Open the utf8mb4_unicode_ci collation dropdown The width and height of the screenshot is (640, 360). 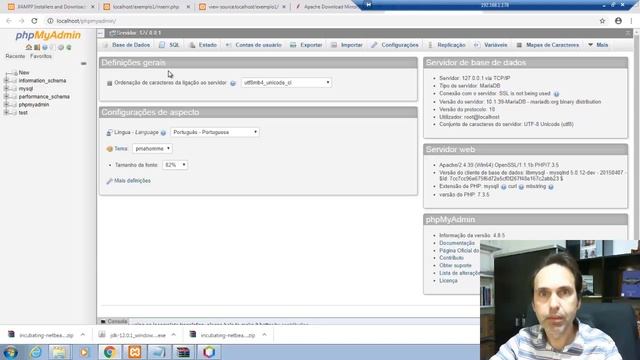286,83
